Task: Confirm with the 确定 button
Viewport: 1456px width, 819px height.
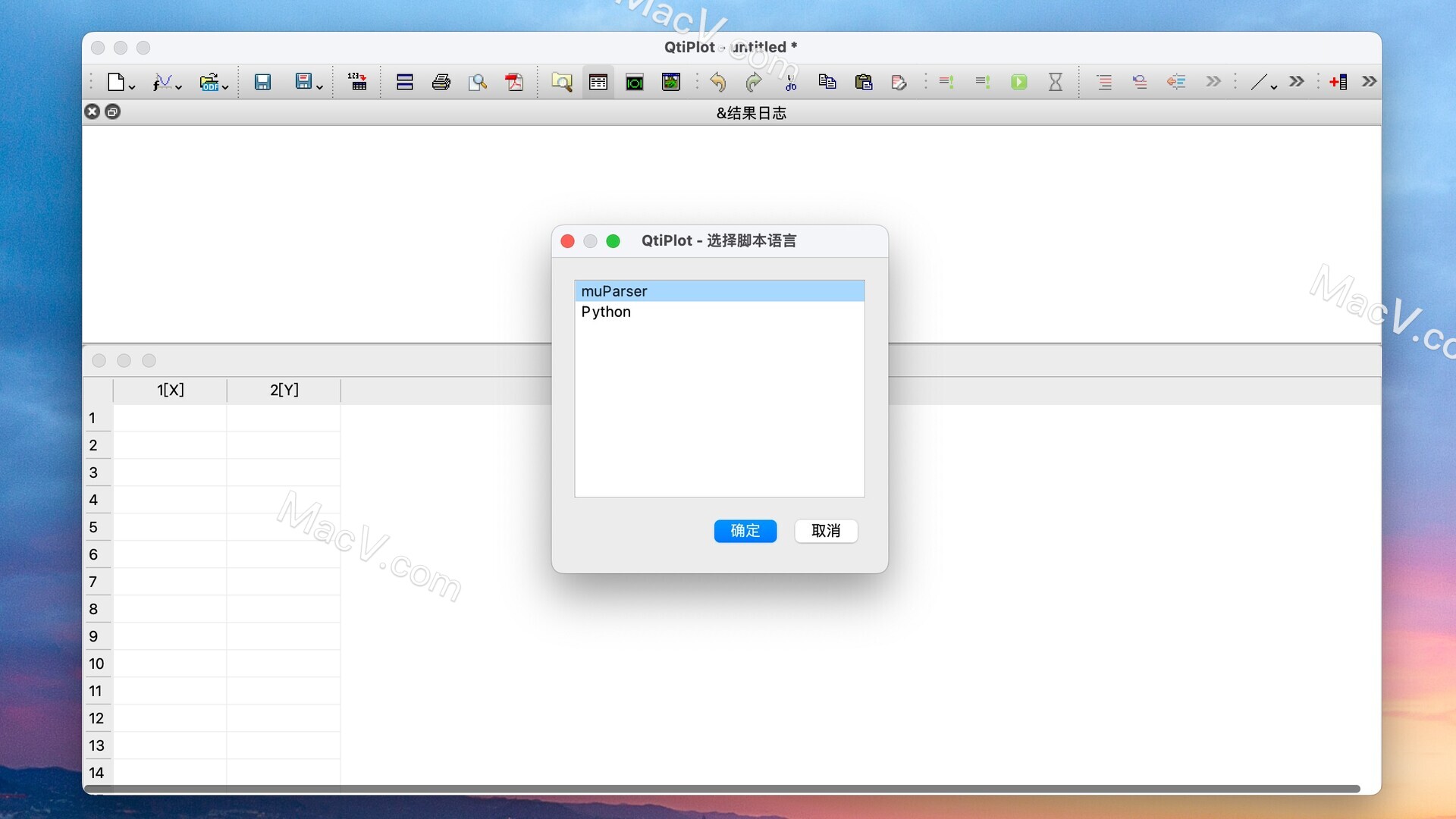Action: click(x=745, y=531)
